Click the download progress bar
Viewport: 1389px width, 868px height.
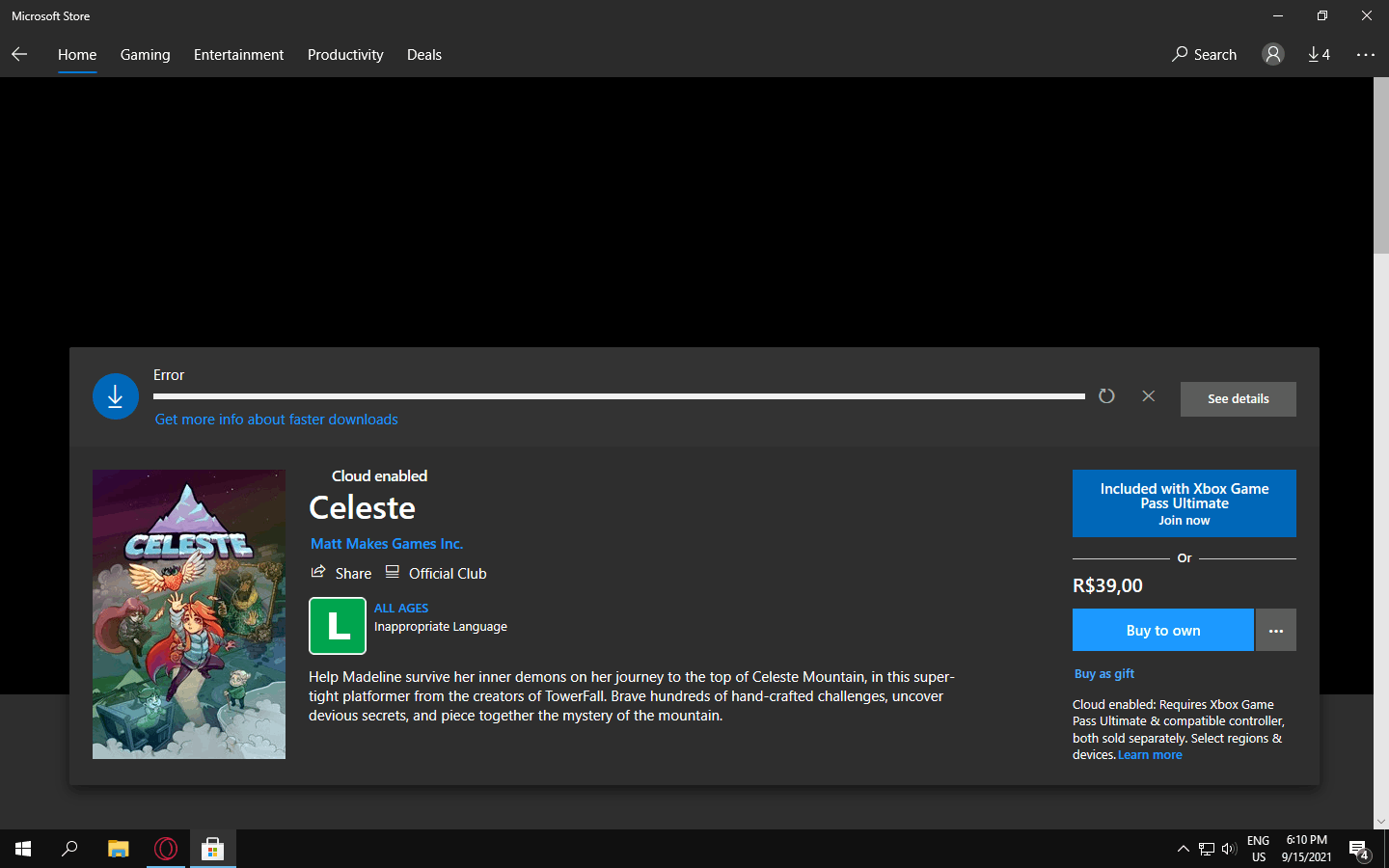pos(619,396)
